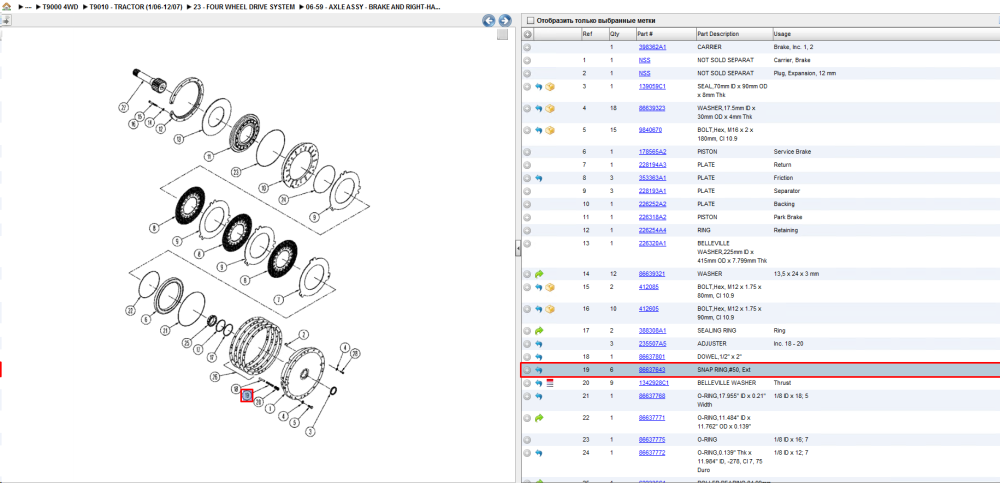
Task: Click the notes icon for BELLEVILLE WASHER 1342928C1
Action: click(550, 383)
